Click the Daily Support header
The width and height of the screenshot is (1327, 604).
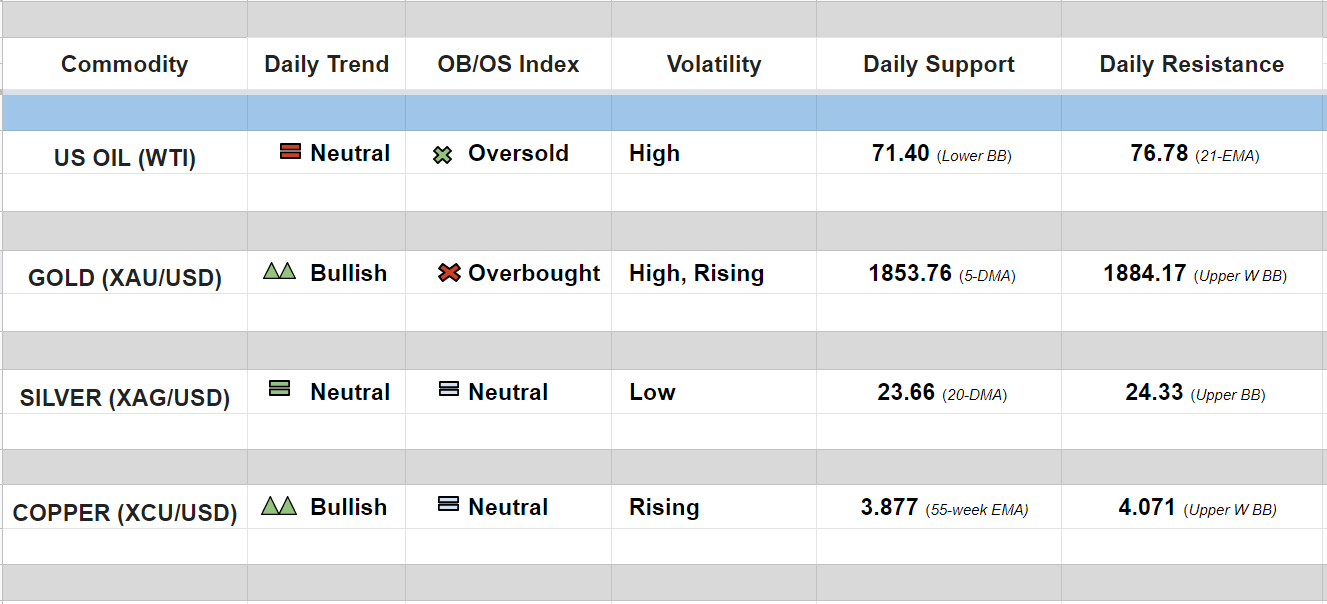click(938, 64)
